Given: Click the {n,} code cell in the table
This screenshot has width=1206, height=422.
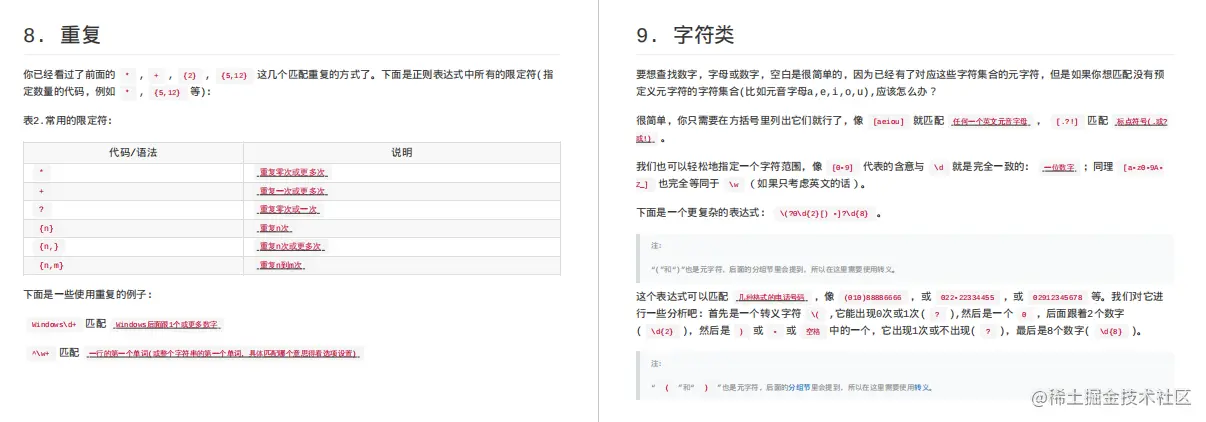Looking at the screenshot, I should pos(48,247).
